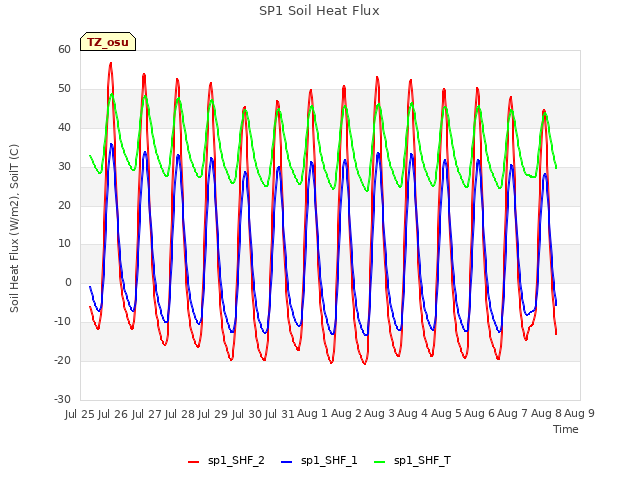Click the 60 y-axis tick label

pos(64,49)
